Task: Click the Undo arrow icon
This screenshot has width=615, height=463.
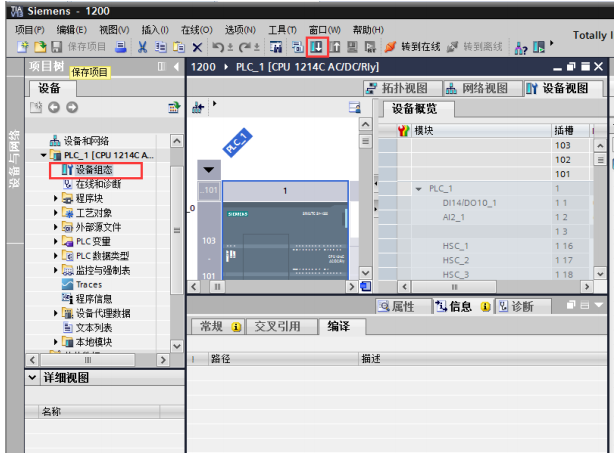Action: [x=218, y=47]
